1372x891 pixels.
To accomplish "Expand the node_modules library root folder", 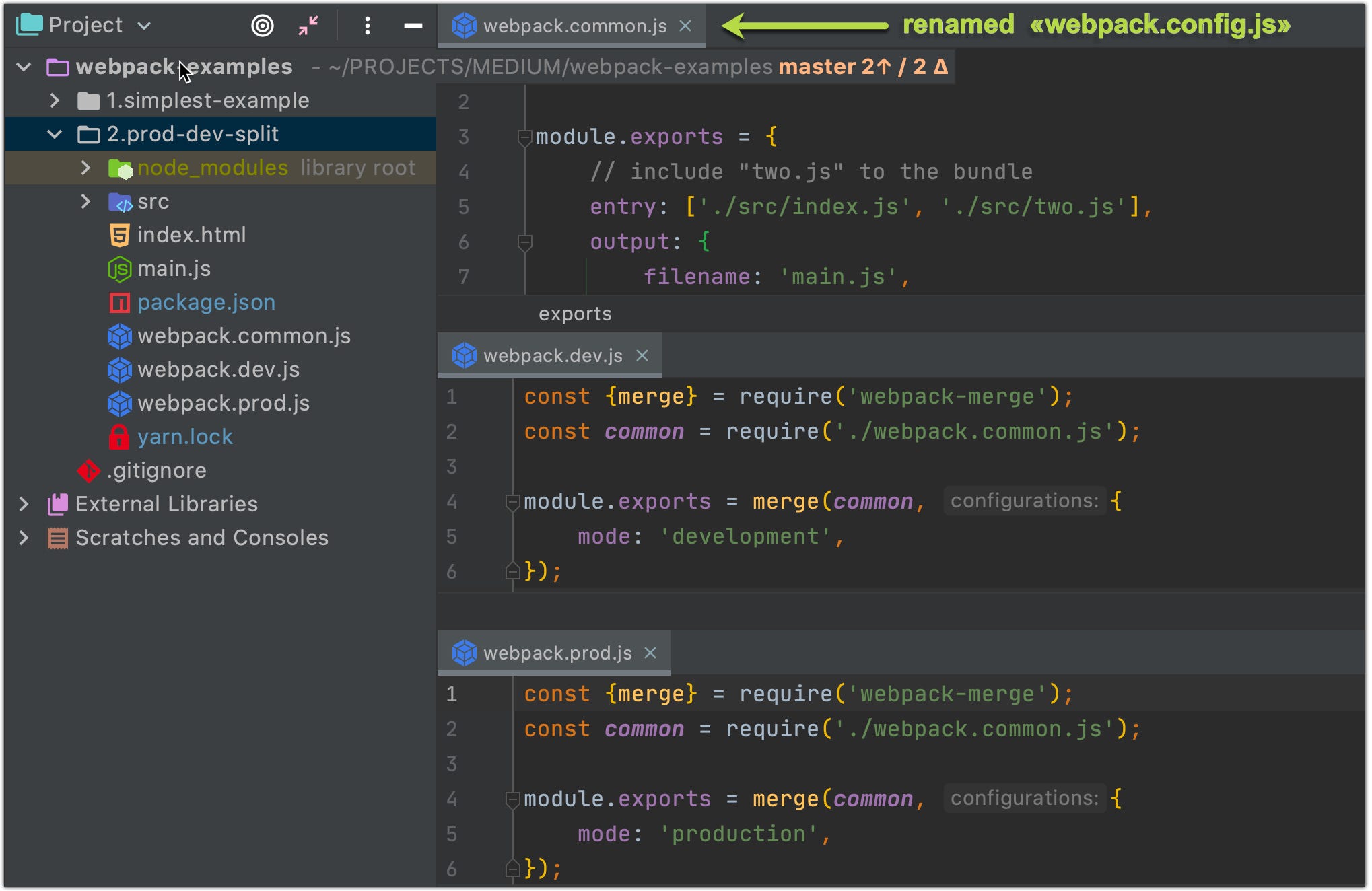I will click(85, 168).
